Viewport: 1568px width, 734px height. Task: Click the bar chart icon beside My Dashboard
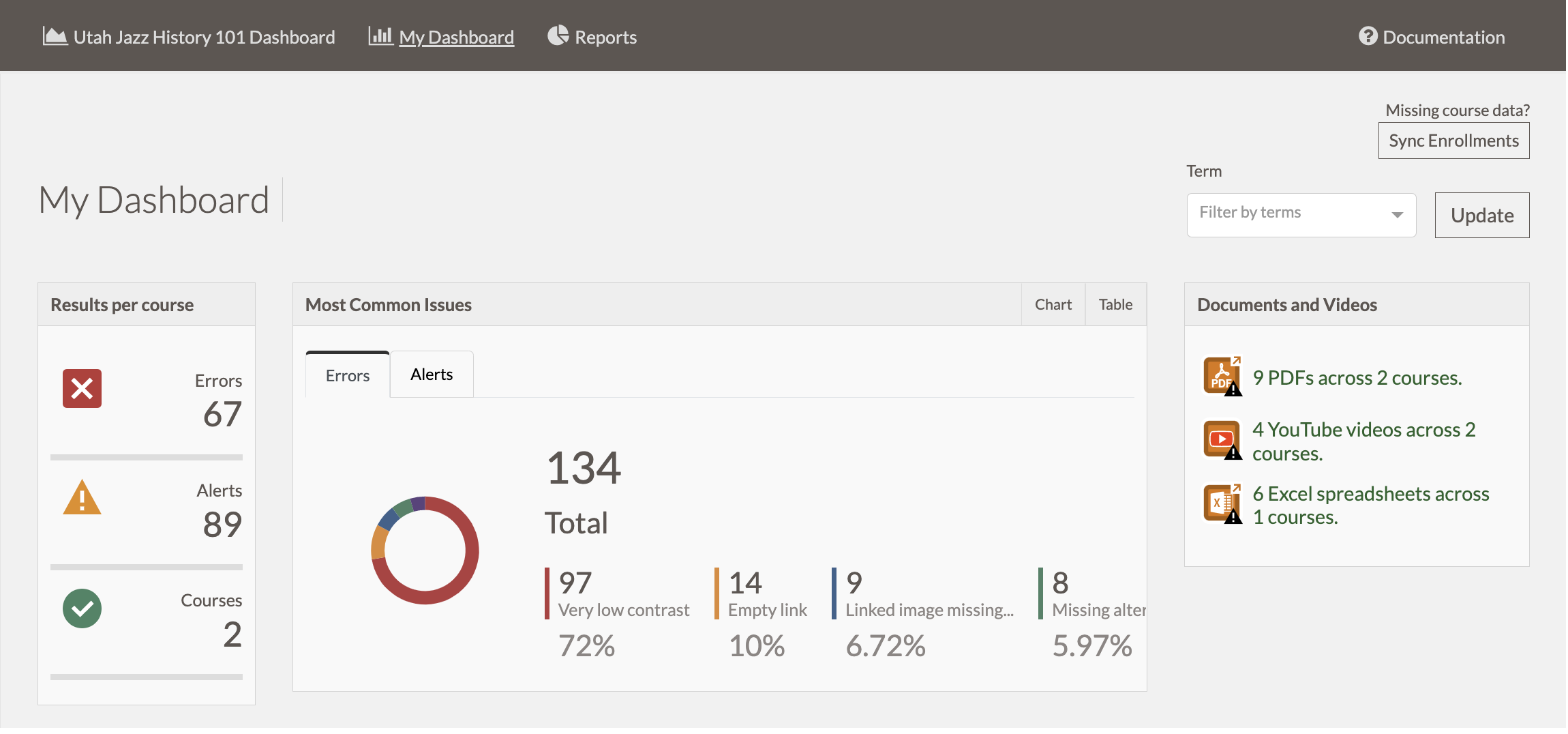[x=380, y=35]
